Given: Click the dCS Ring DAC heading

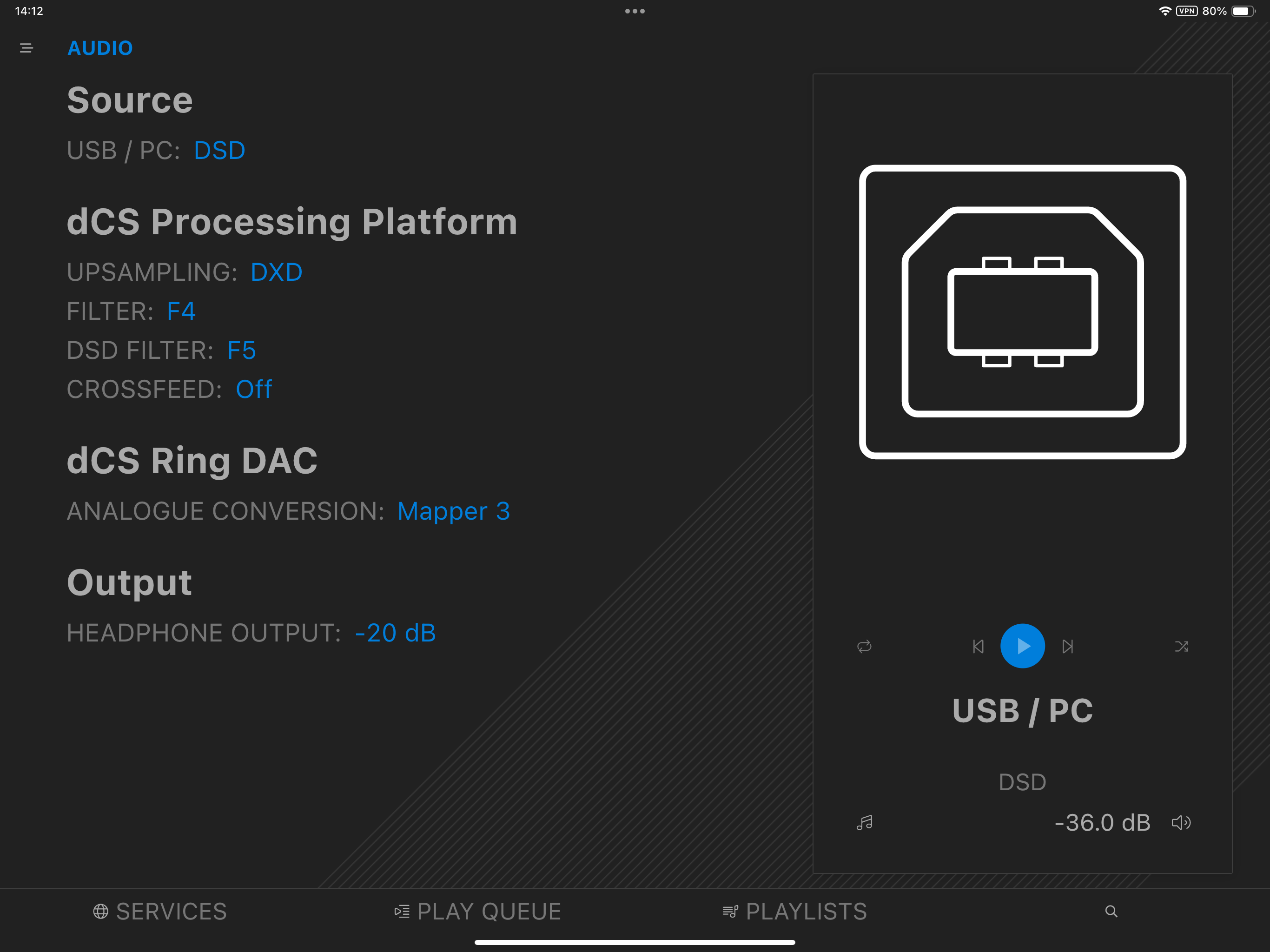Looking at the screenshot, I should point(192,461).
